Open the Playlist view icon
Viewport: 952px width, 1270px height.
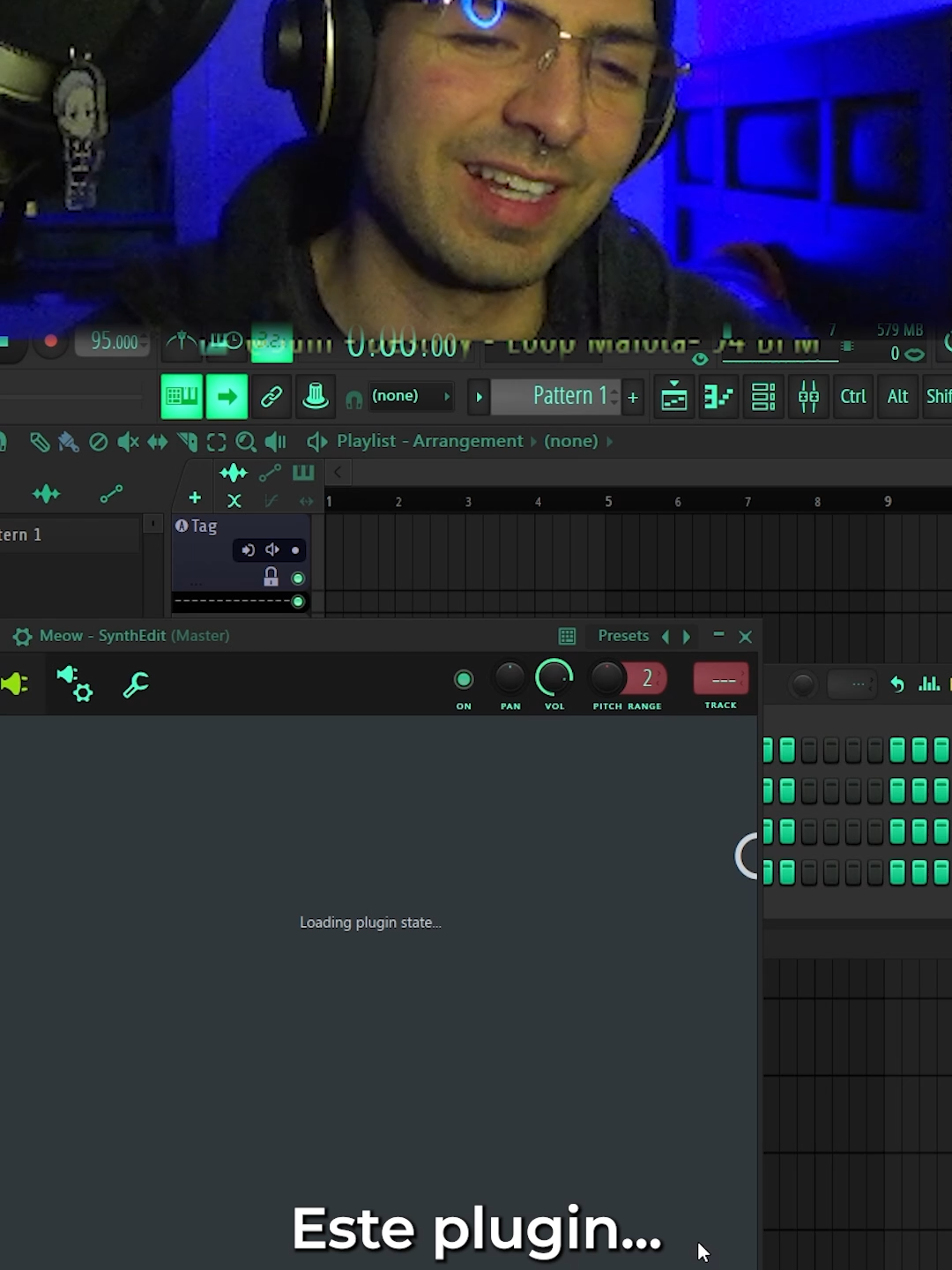[674, 397]
